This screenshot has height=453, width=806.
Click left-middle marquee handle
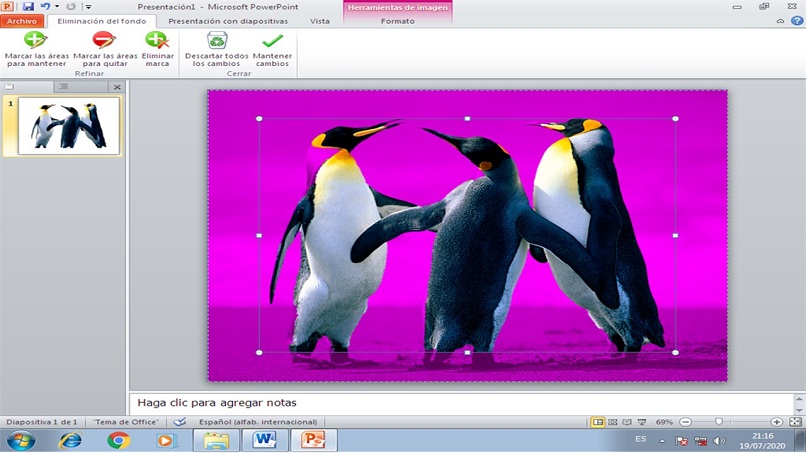259,235
